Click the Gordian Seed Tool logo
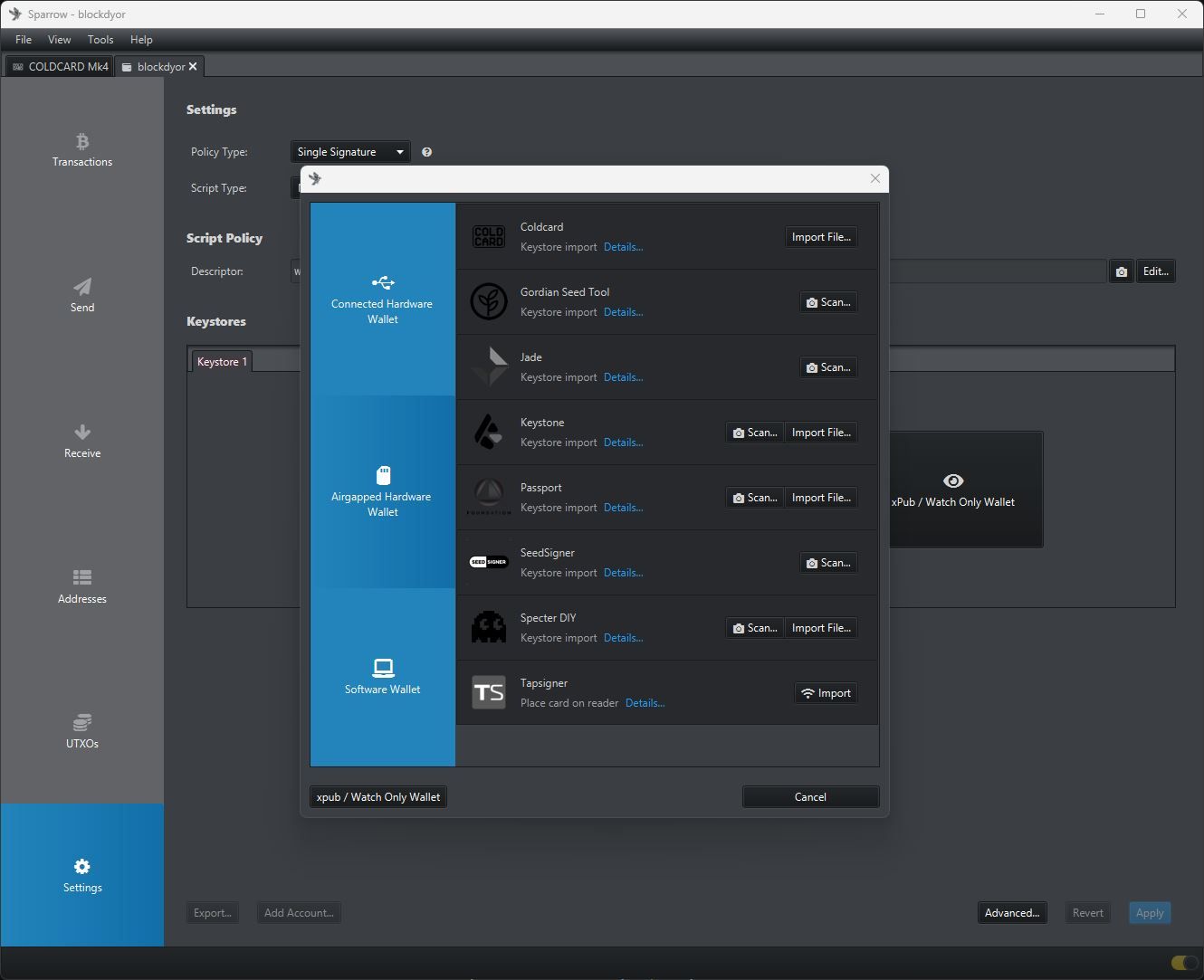Screen dimensions: 1204x980 point(489,301)
